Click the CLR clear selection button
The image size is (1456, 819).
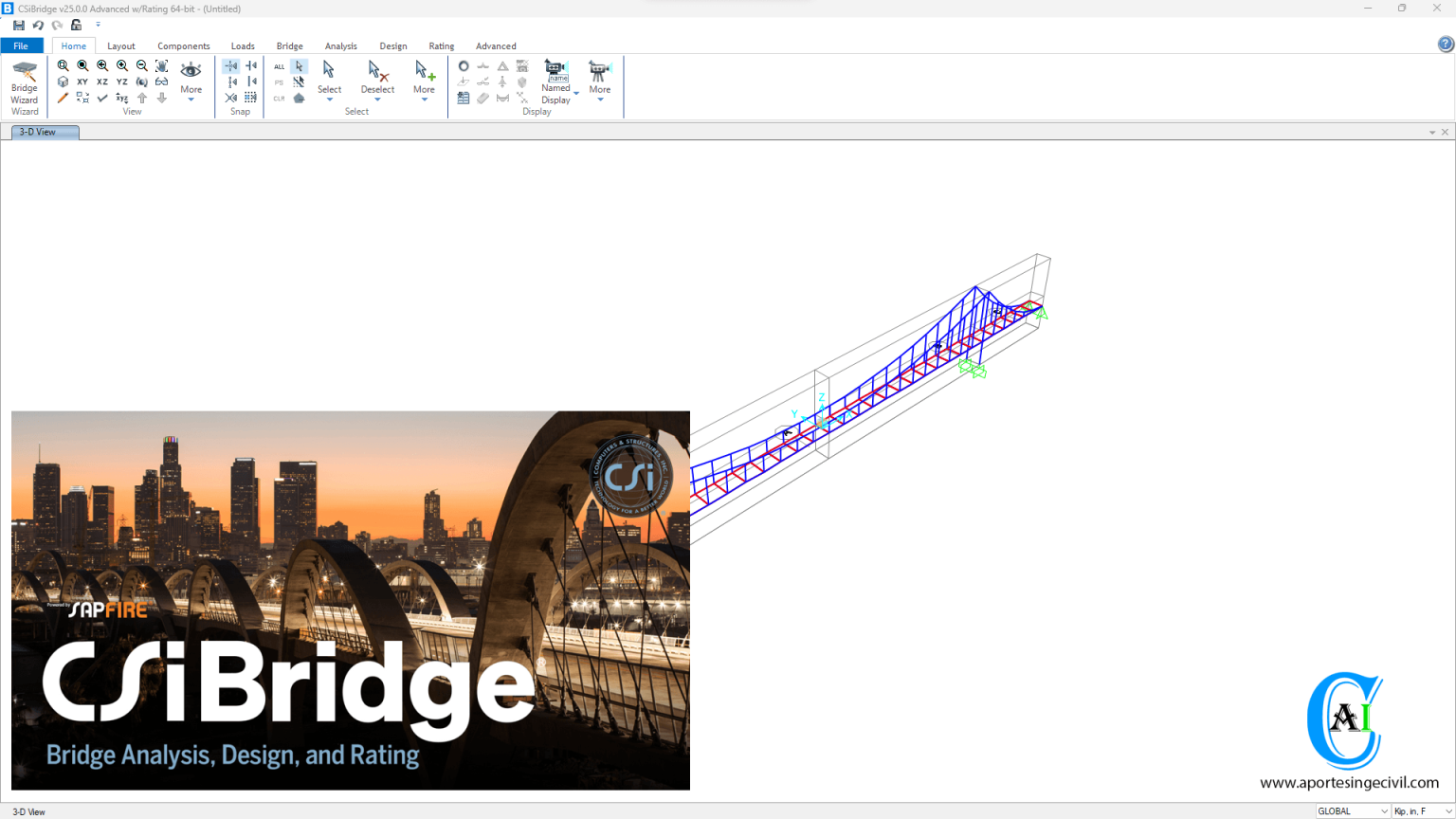(x=280, y=99)
